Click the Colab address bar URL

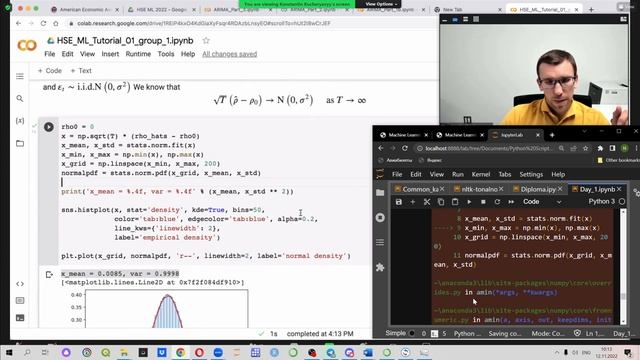[x=203, y=23]
